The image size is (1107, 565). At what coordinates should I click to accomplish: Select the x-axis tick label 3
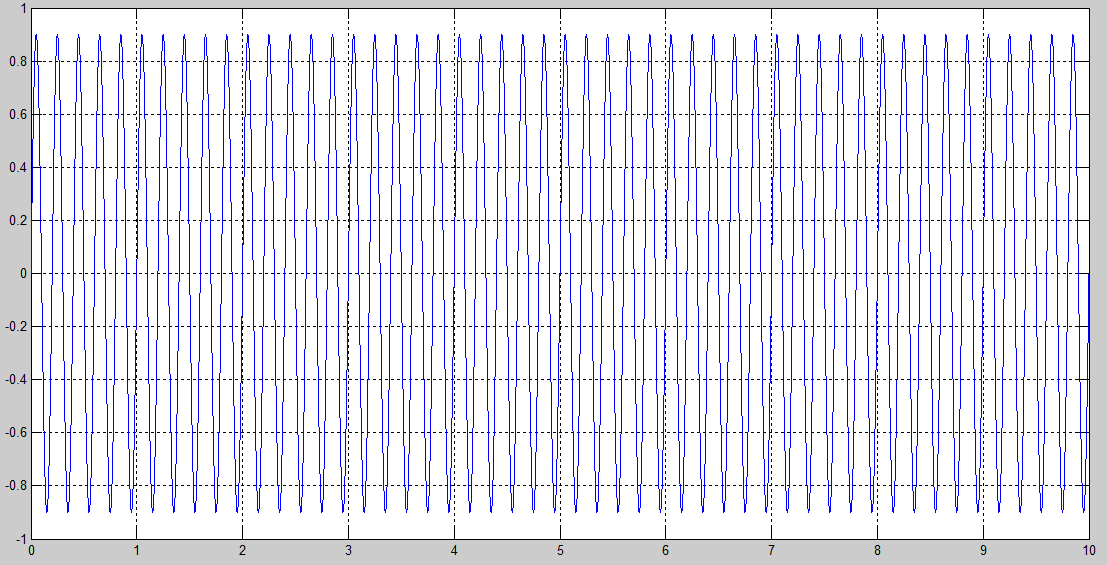[348, 549]
